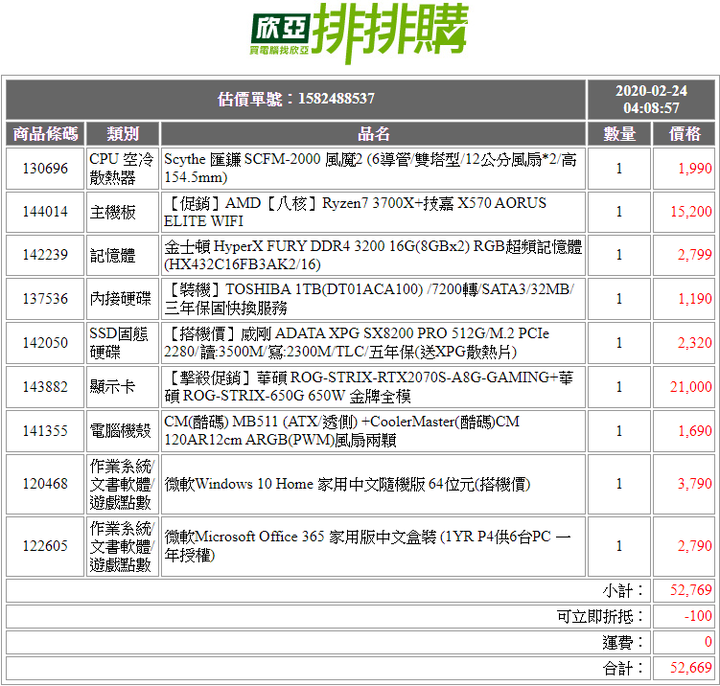720x686 pixels.
Task: Select barcode 130696
Action: tap(45, 169)
